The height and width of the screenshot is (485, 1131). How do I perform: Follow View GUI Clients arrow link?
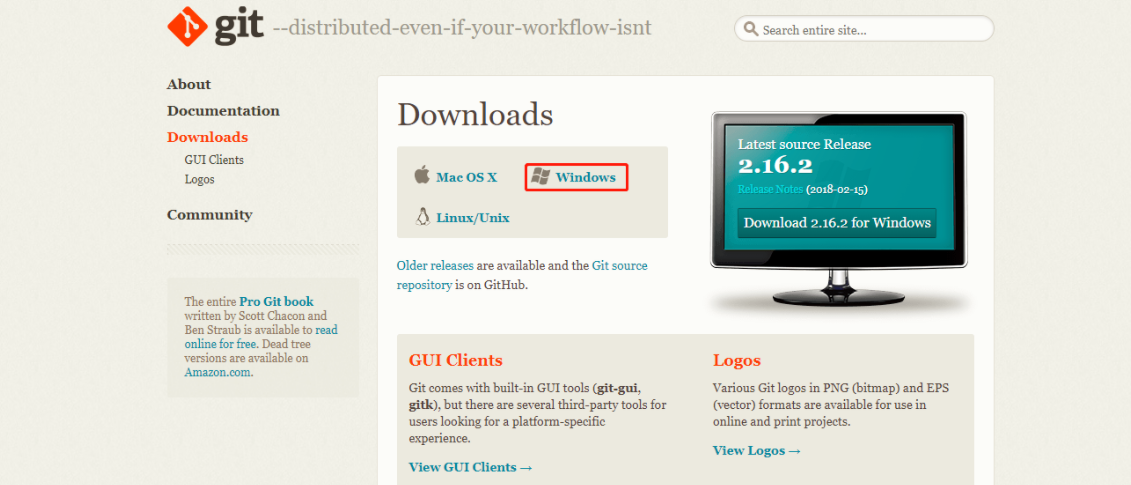471,467
